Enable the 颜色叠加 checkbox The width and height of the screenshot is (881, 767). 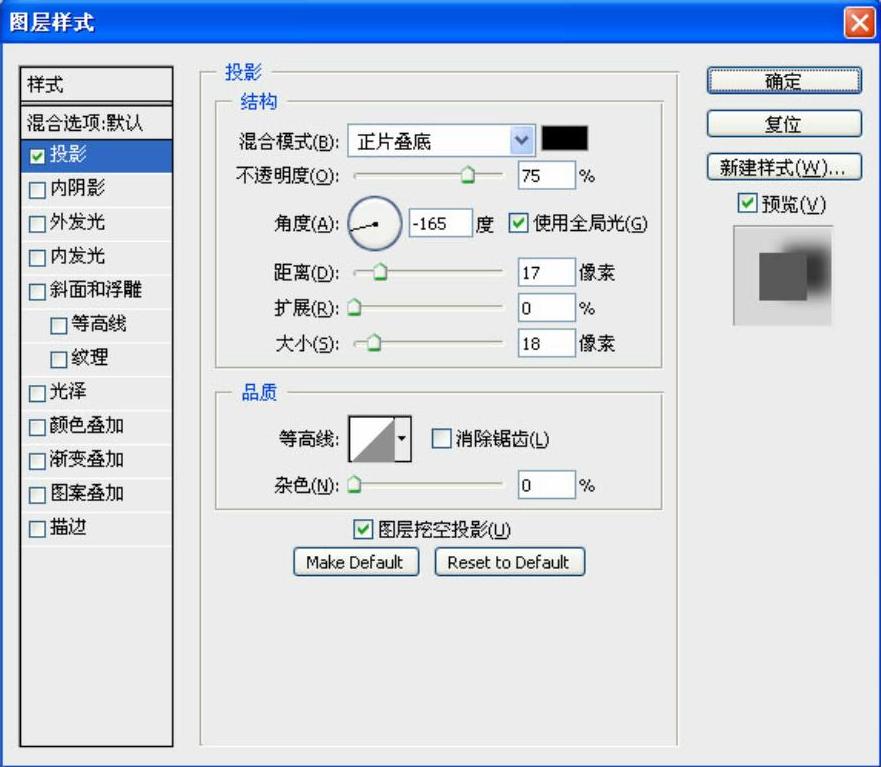[x=37, y=427]
